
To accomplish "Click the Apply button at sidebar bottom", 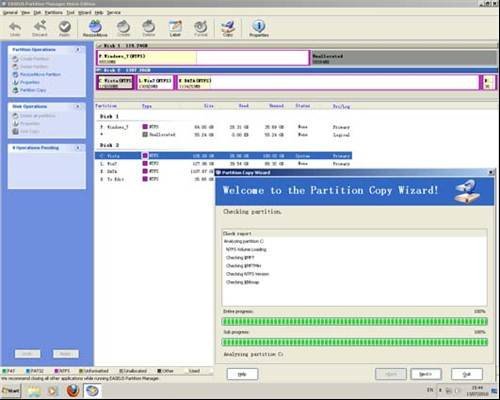I will (66, 354).
